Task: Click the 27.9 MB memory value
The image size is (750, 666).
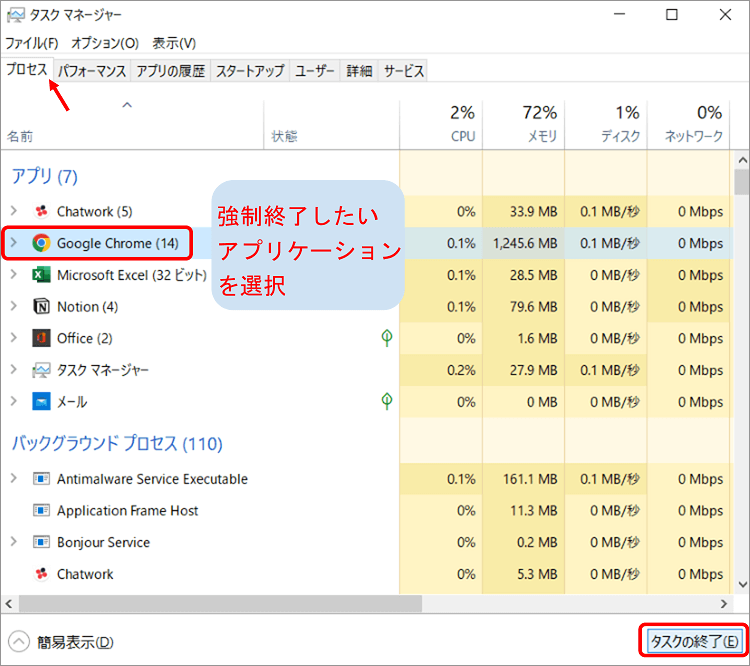Action: [x=533, y=370]
